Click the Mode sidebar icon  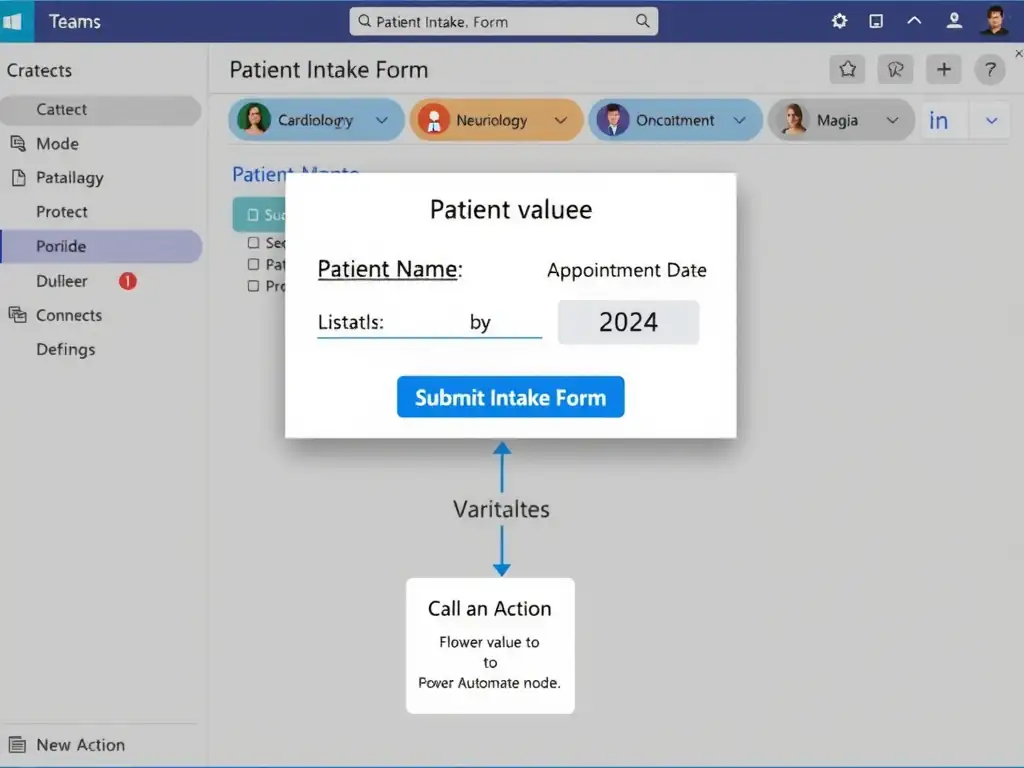[18, 143]
